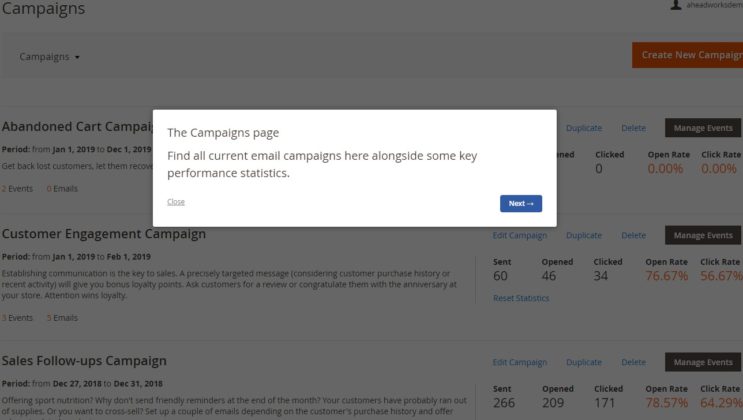The image size is (743, 420).
Task: Open the Sales Follow-ups Campaign title
Action: tap(84, 361)
